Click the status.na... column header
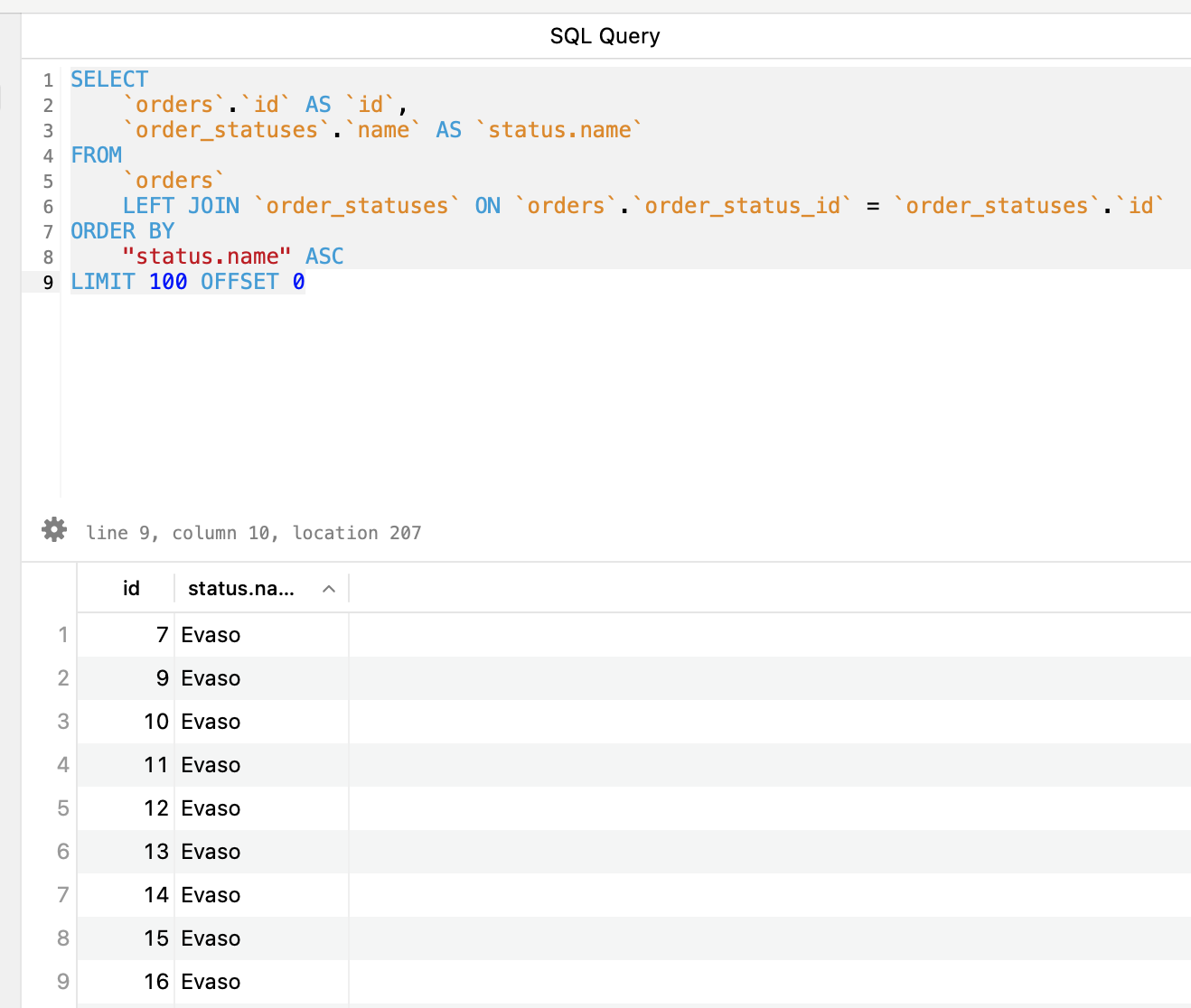 pyautogui.click(x=240, y=588)
